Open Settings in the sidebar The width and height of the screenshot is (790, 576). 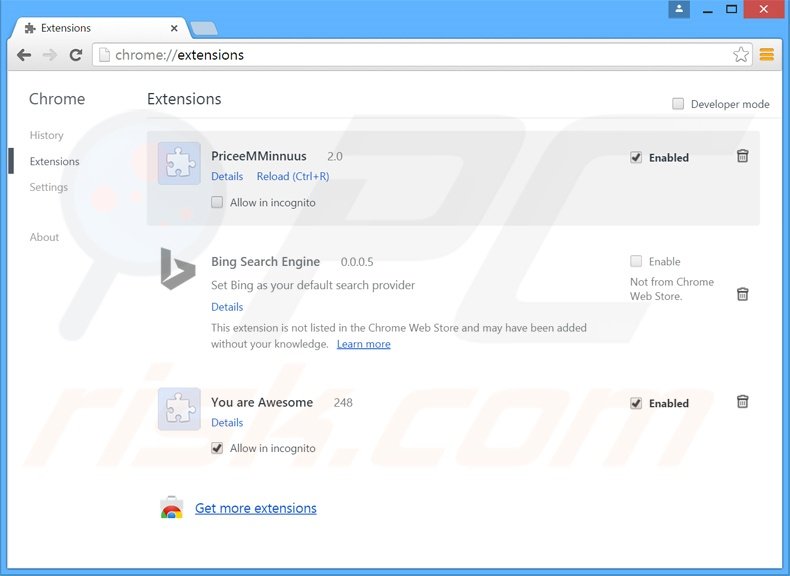coord(48,187)
